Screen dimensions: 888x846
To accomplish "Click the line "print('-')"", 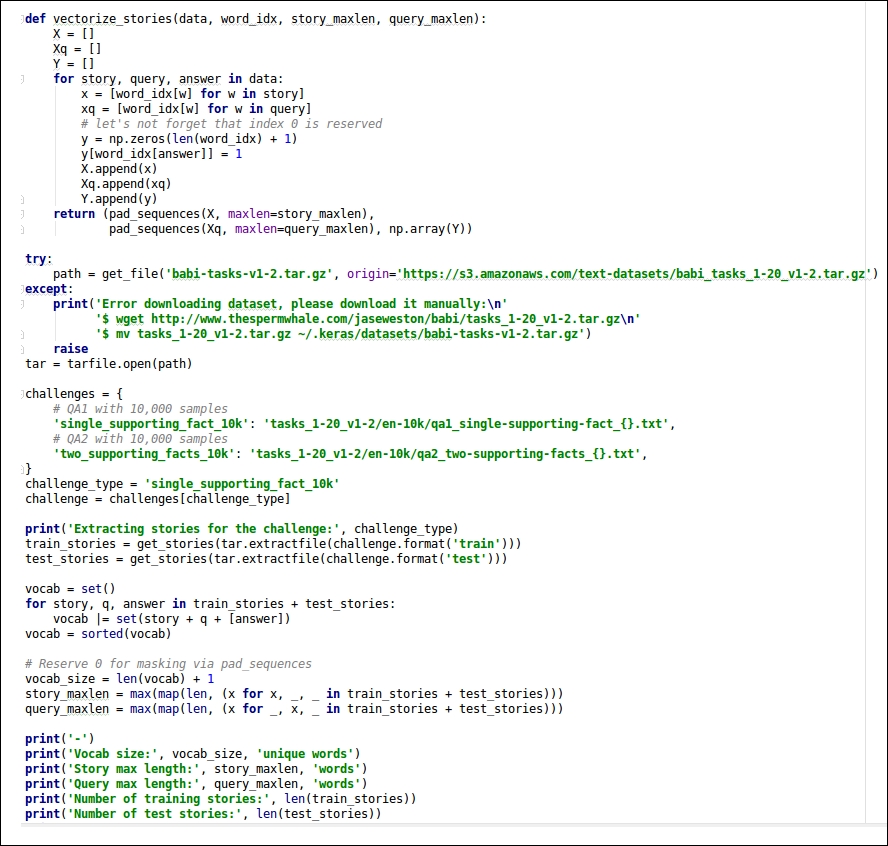I will point(59,739).
